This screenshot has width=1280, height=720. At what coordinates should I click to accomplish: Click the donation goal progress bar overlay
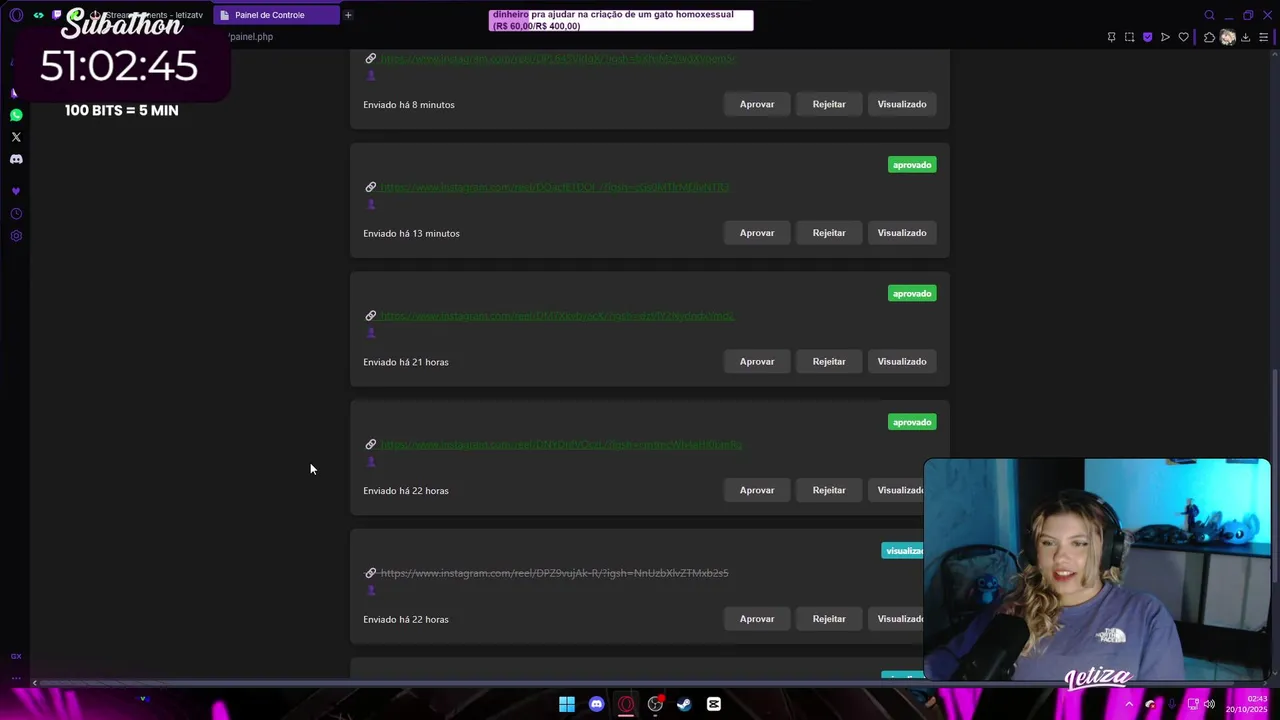pyautogui.click(x=621, y=20)
